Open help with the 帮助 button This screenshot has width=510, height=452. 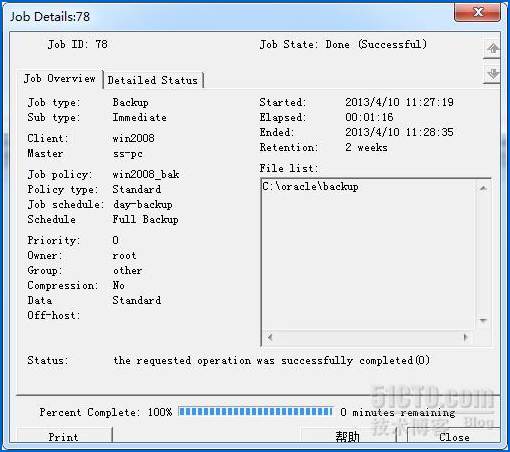click(x=348, y=437)
